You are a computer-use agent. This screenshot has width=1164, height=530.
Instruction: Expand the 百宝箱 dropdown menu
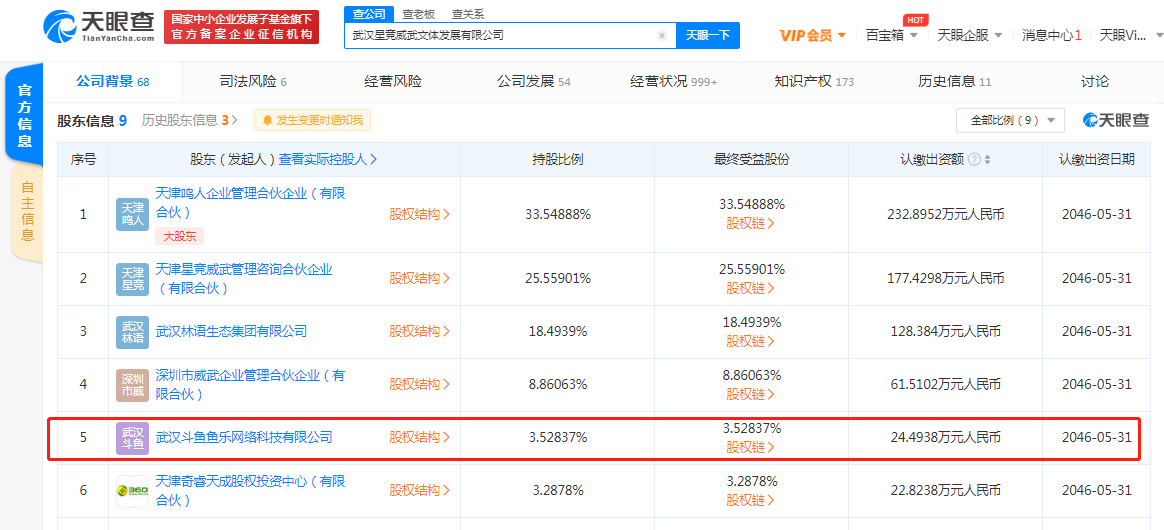pos(890,35)
